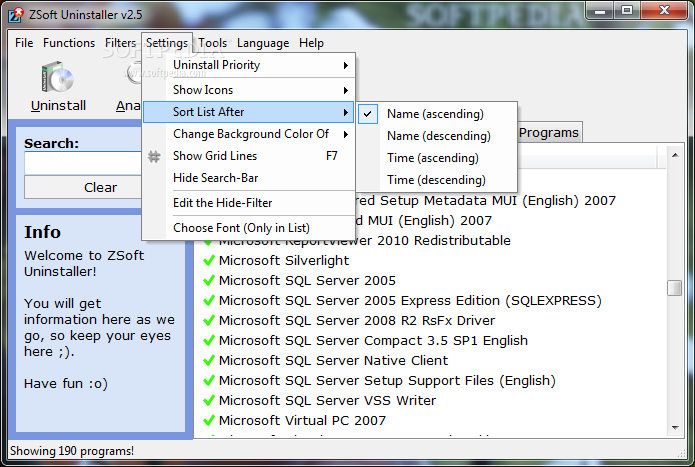
Task: Click the Analyze toolbar button
Action: coord(129,86)
